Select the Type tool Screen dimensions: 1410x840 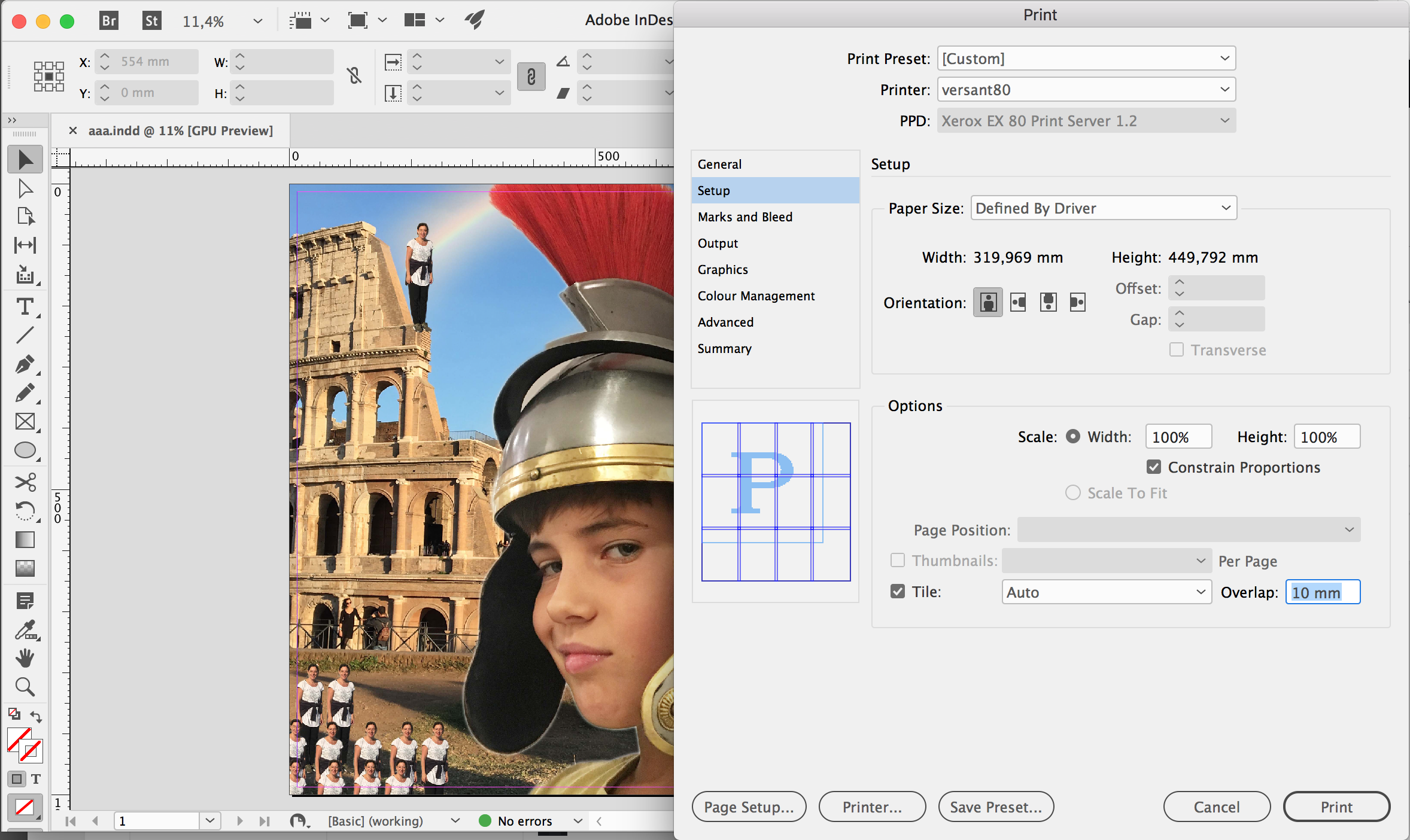[x=25, y=306]
